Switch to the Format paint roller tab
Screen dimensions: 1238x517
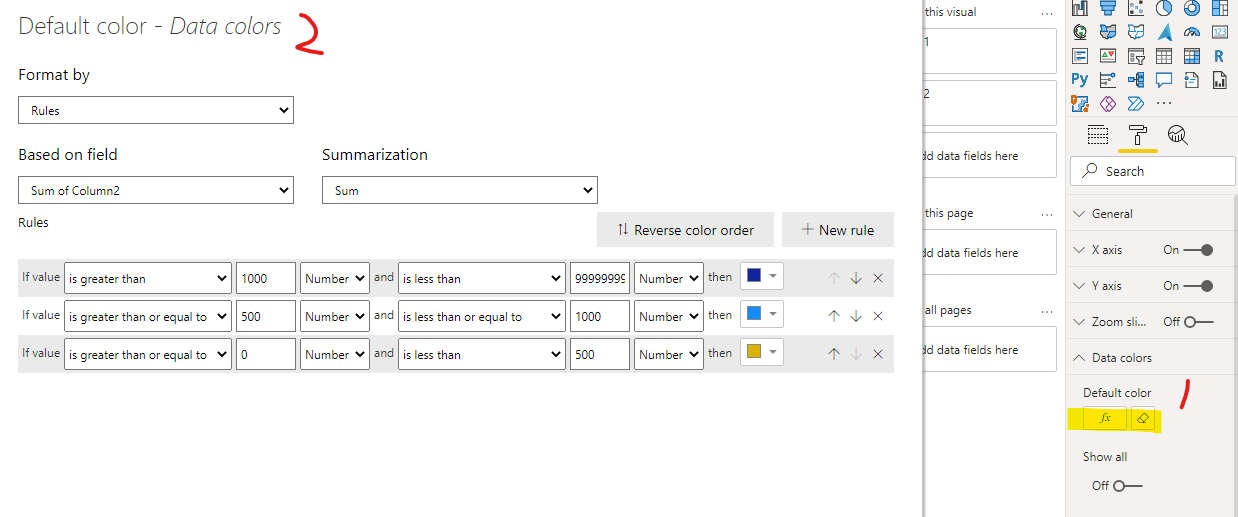pos(1137,135)
